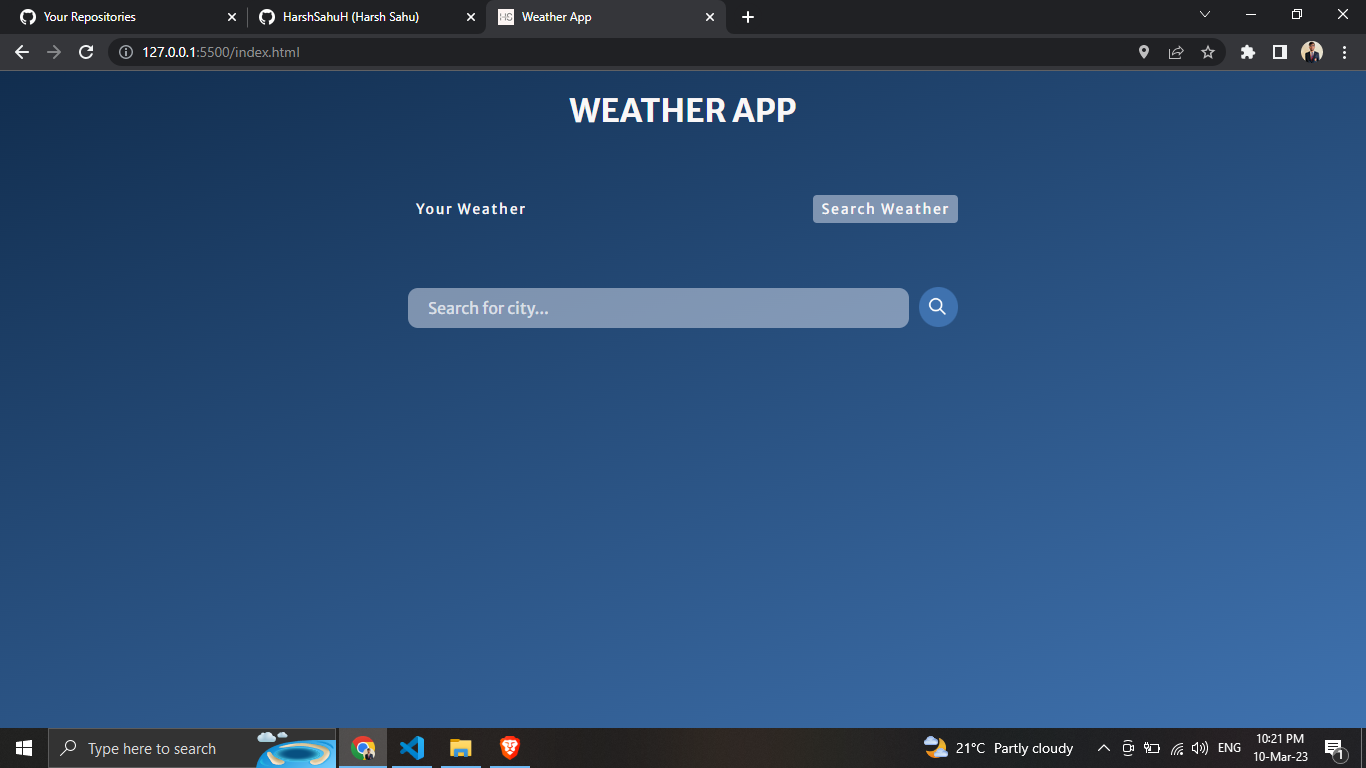Open the Brave browser from the taskbar
Image resolution: width=1366 pixels, height=768 pixels.
[x=508, y=747]
